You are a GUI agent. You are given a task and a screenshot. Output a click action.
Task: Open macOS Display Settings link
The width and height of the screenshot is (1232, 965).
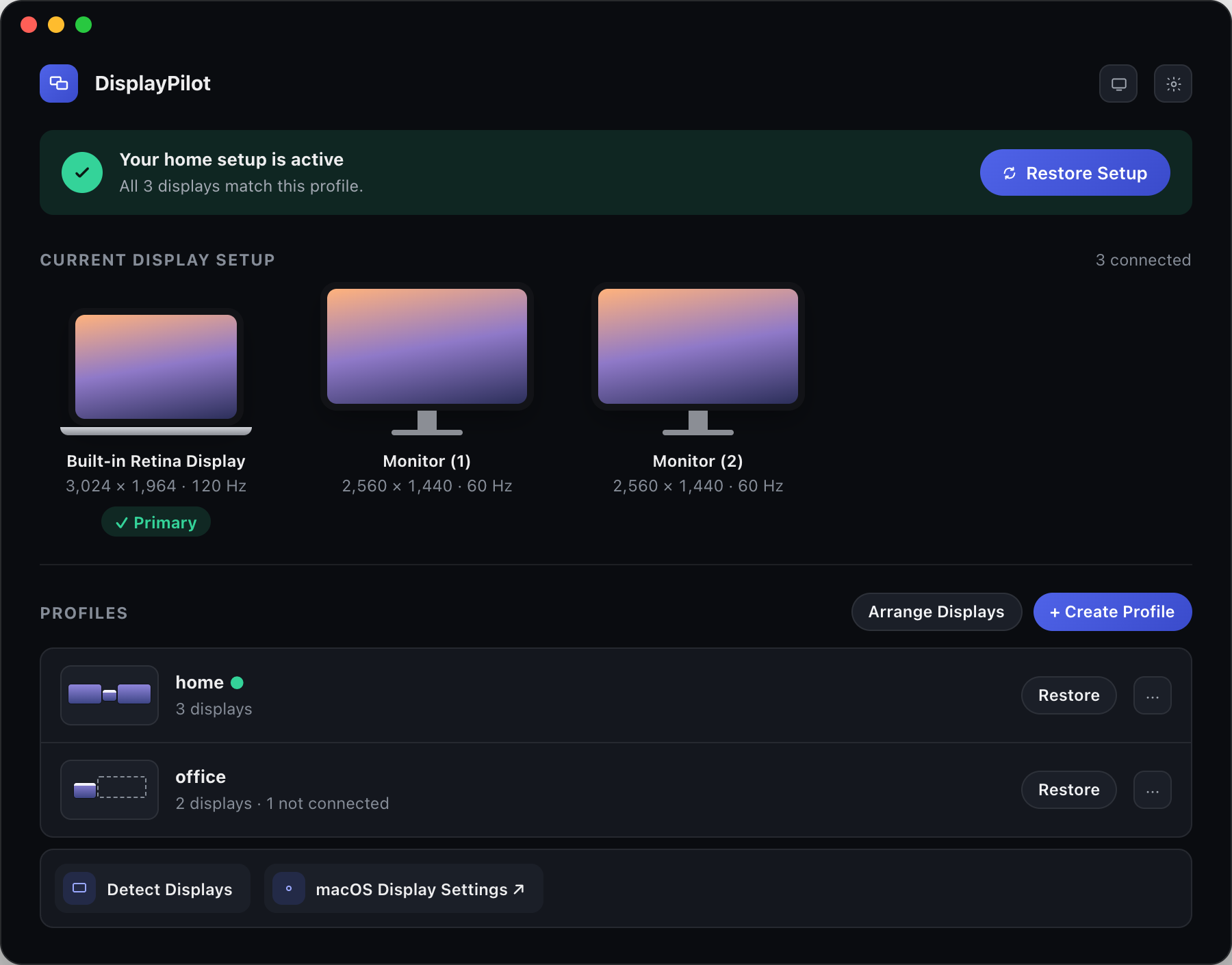[420, 889]
